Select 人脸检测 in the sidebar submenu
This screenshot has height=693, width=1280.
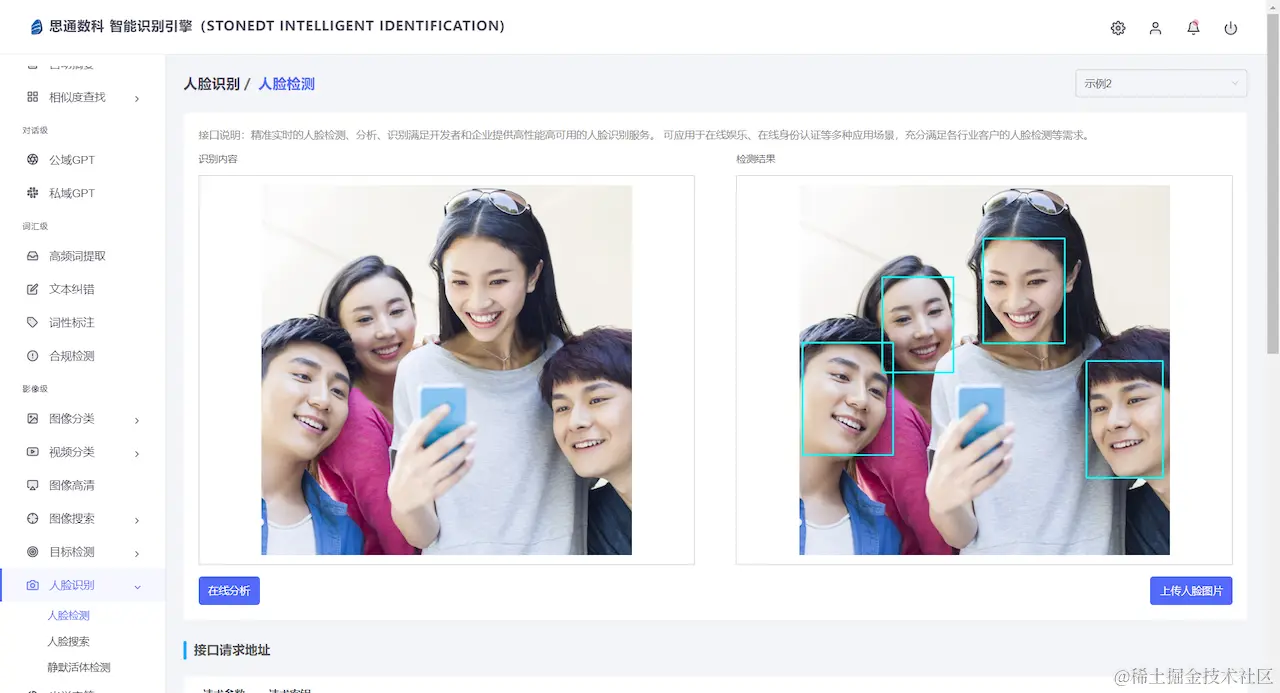click(69, 616)
